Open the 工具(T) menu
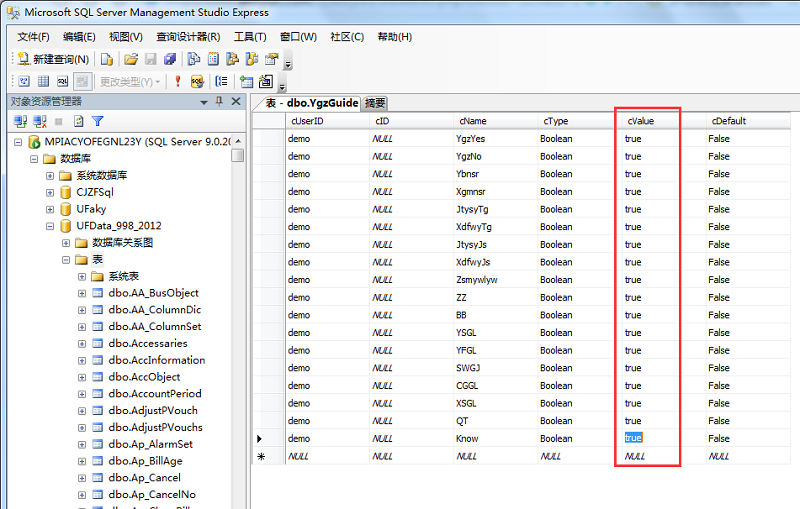 coord(250,37)
